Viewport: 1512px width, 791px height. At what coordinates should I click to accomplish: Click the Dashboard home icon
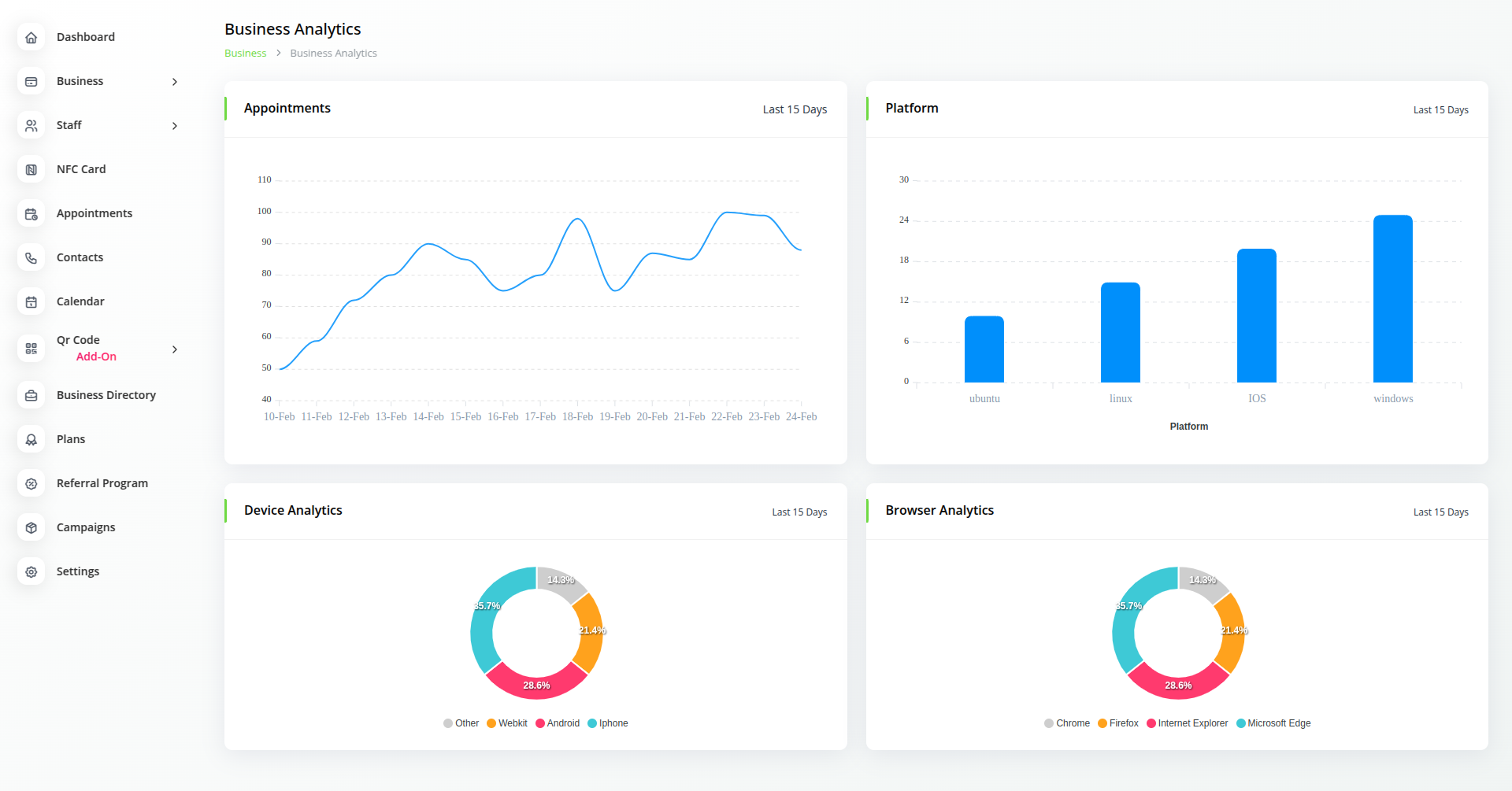point(31,38)
